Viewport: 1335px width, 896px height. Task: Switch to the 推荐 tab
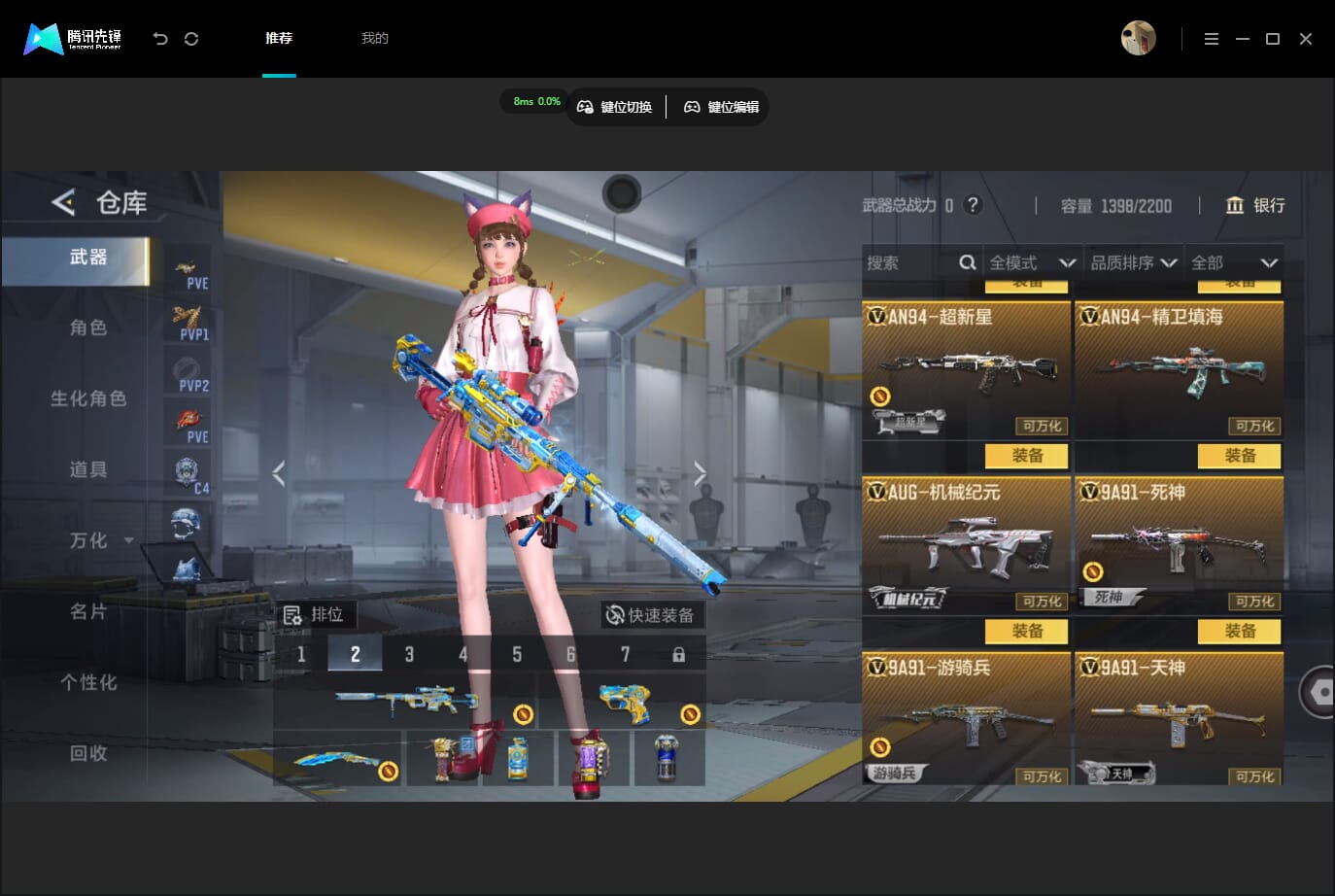(x=279, y=39)
